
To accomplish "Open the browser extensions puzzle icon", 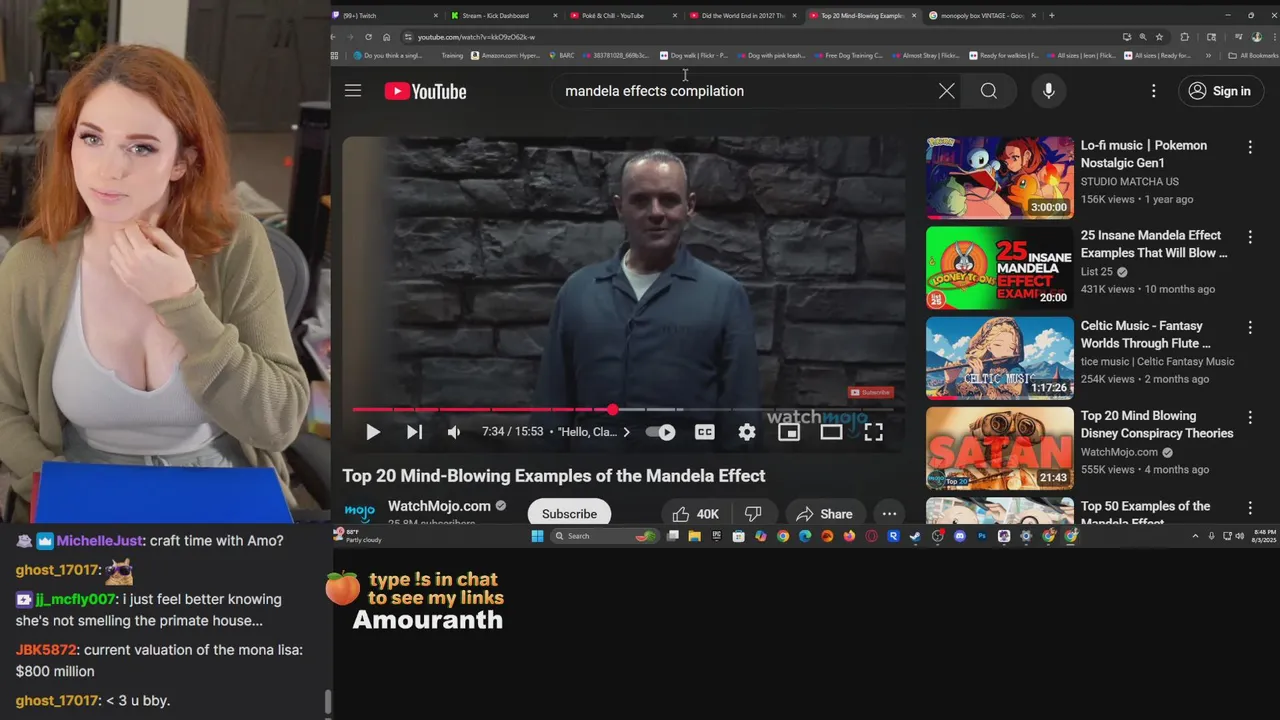I will (1185, 37).
